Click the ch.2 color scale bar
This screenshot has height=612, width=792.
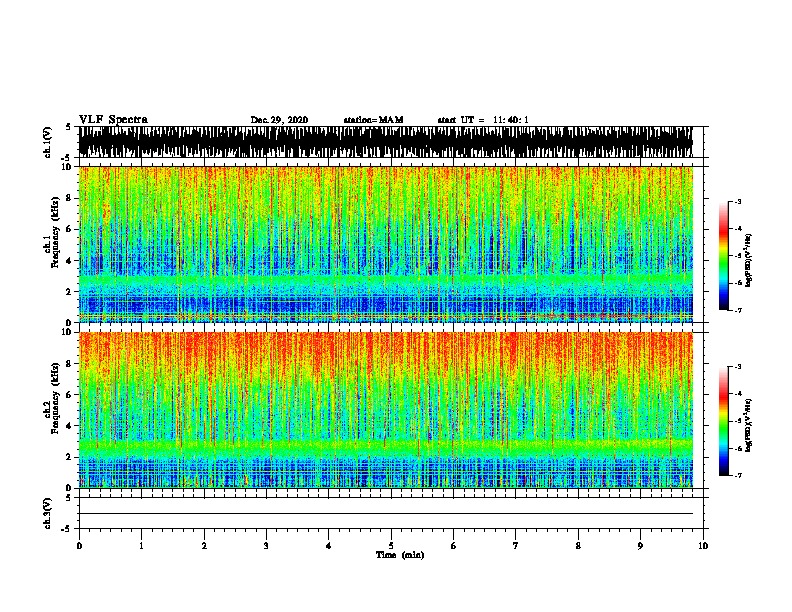723,421
